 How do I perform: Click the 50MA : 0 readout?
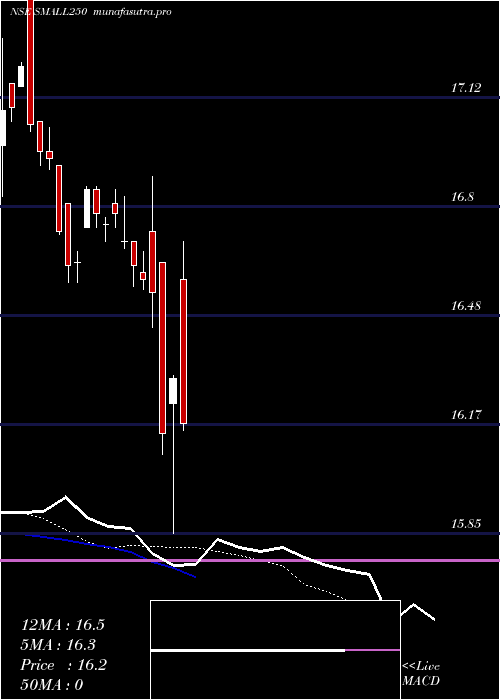52,685
